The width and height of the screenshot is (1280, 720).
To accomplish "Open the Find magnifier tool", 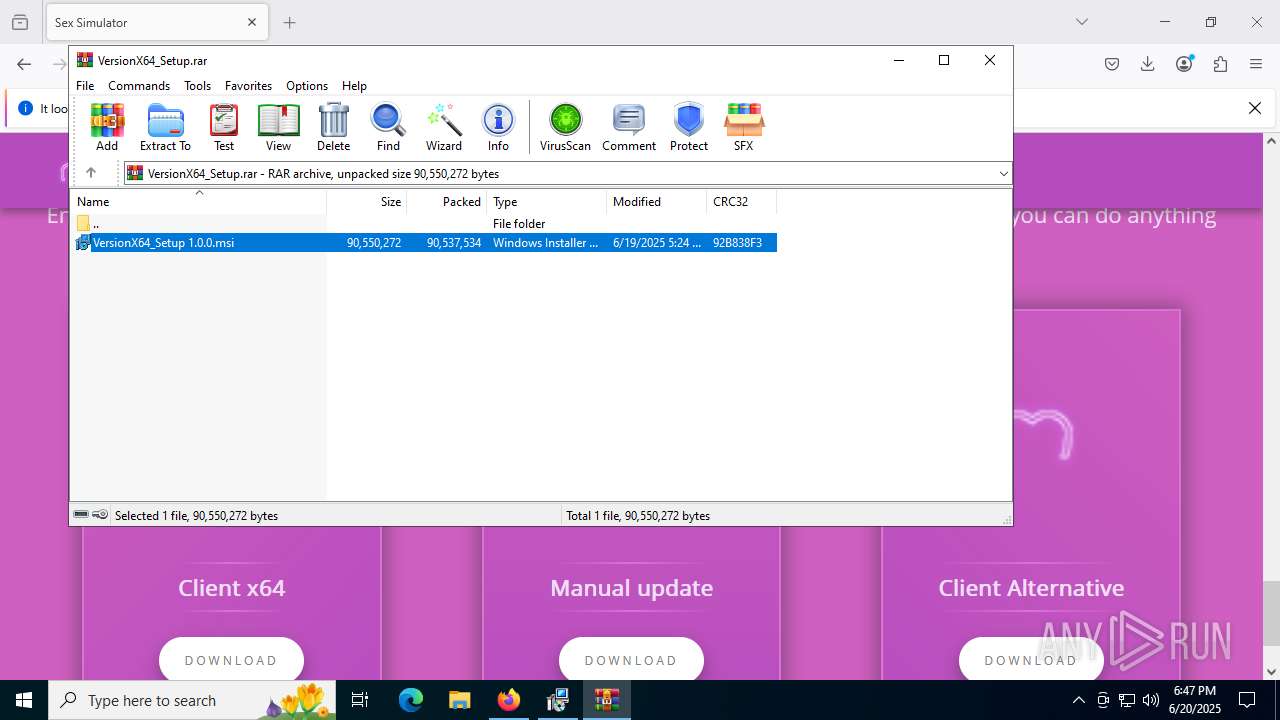I will [x=388, y=127].
